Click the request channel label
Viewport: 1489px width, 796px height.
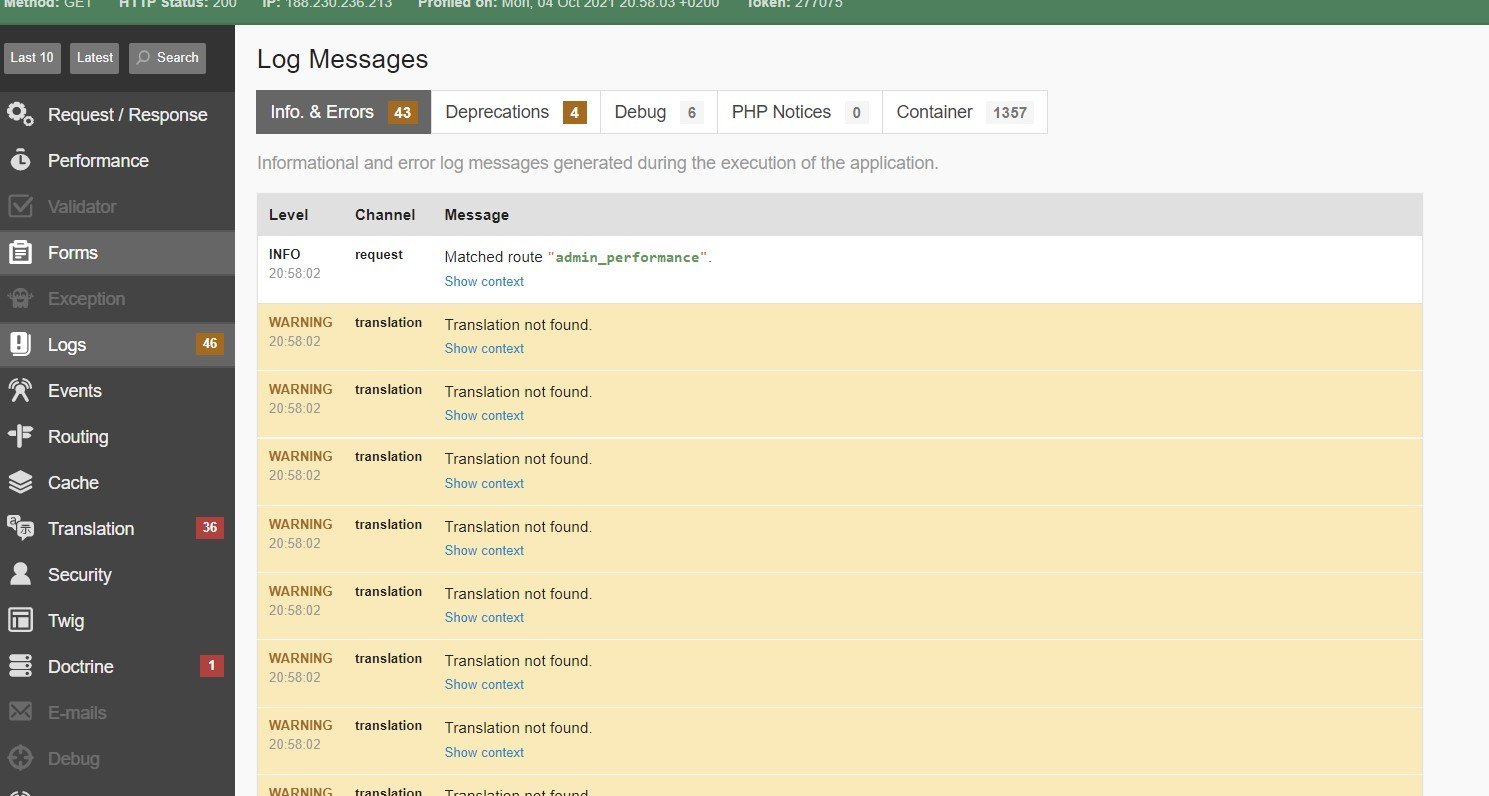click(379, 255)
